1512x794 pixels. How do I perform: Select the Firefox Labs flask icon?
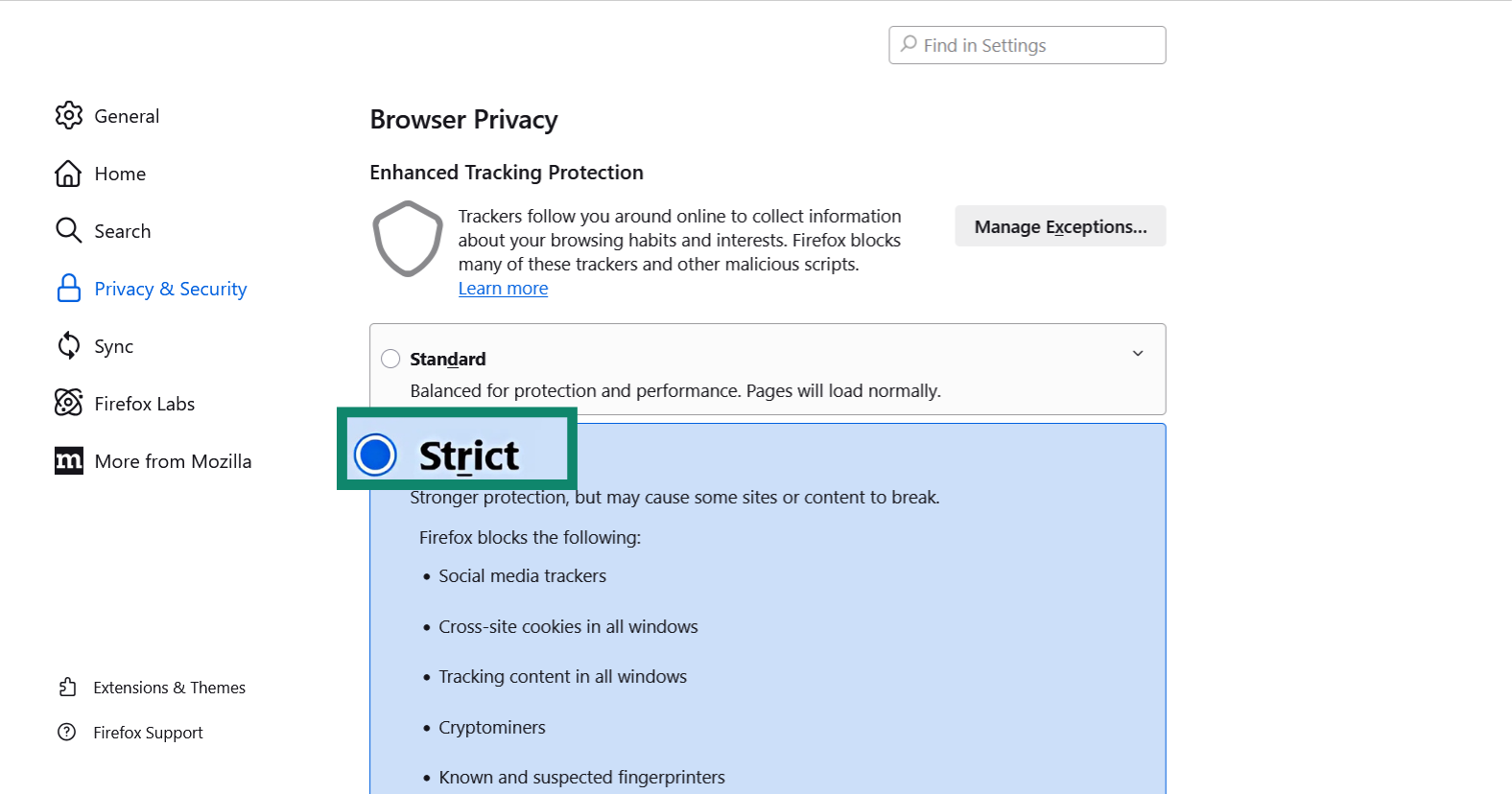tap(68, 404)
